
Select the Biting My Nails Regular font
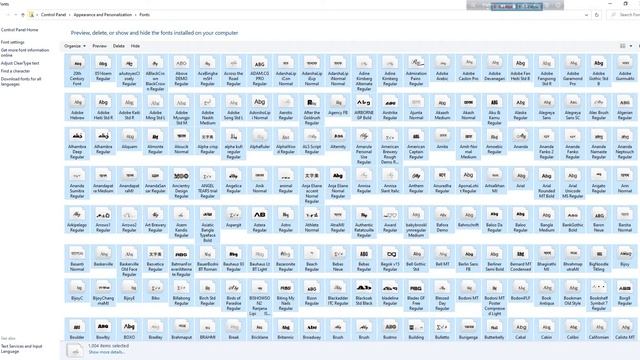click(286, 296)
